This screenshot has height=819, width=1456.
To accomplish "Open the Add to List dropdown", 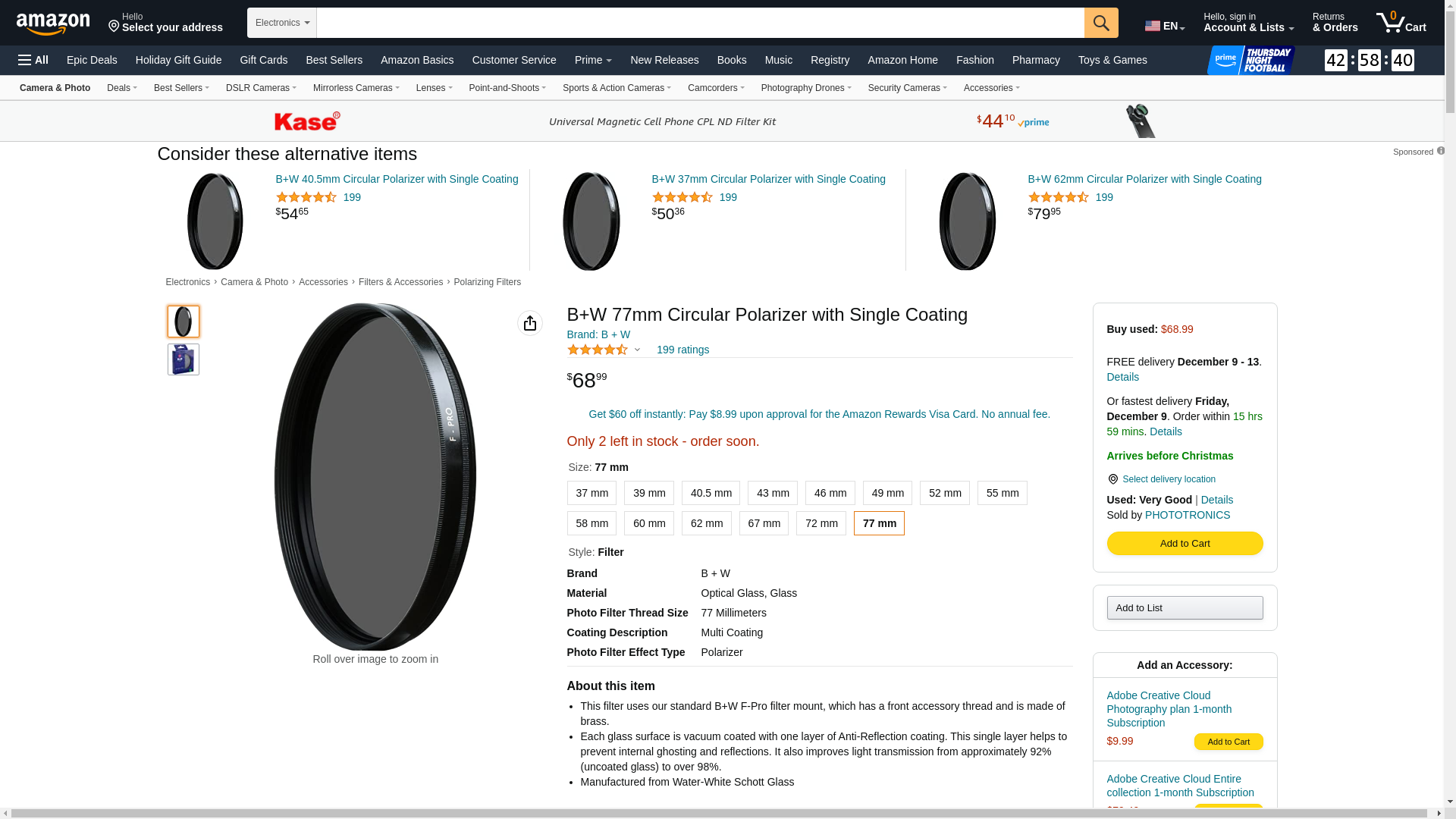I will 1185,607.
